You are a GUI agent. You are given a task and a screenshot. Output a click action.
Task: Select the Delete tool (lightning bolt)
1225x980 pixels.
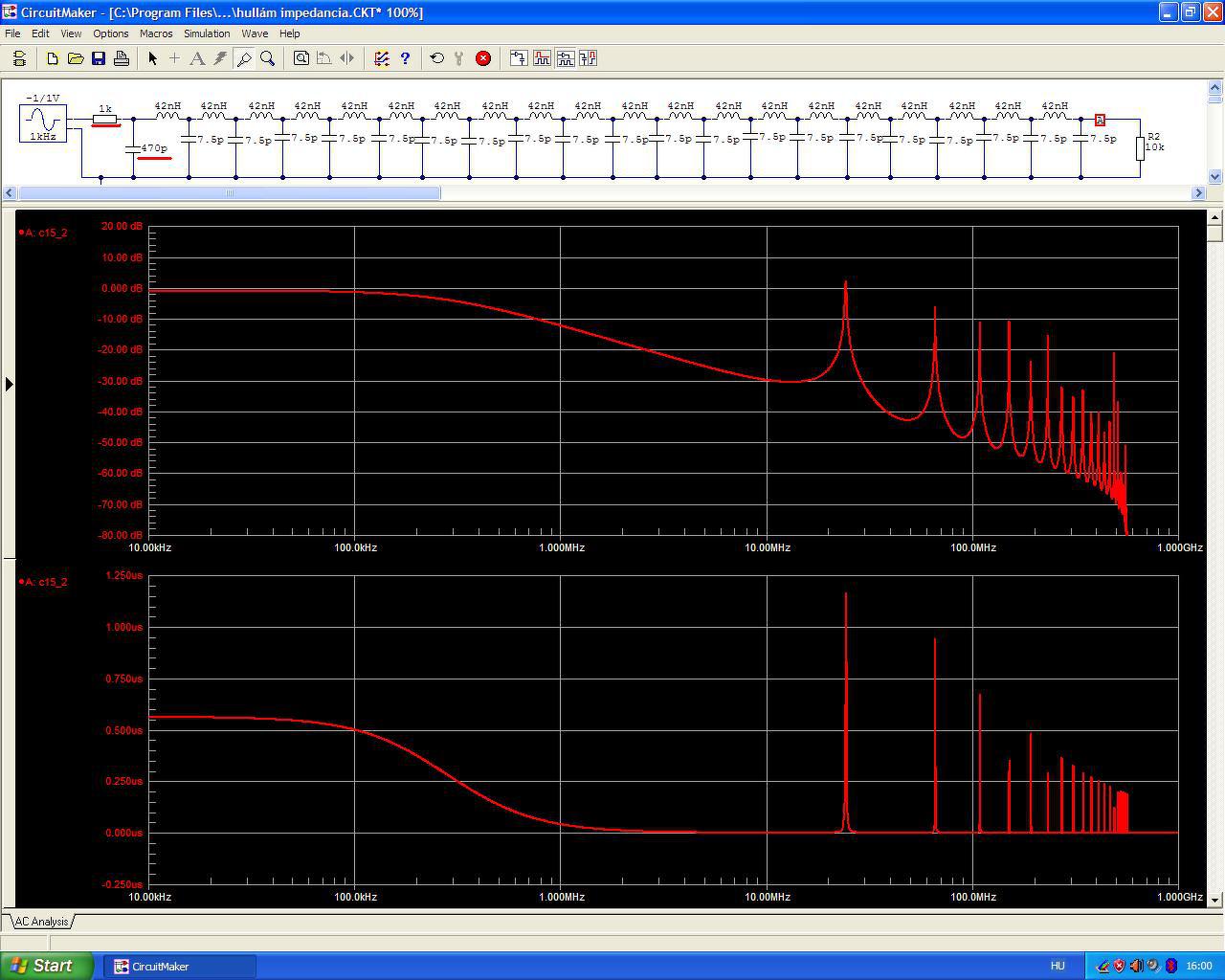tap(221, 58)
